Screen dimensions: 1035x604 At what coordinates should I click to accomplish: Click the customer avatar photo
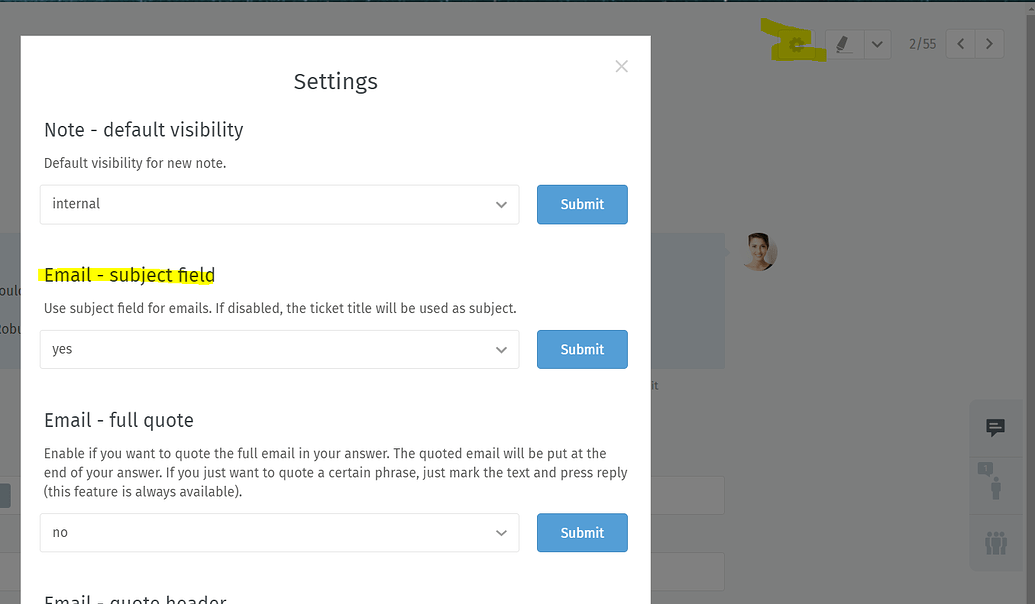pos(759,252)
